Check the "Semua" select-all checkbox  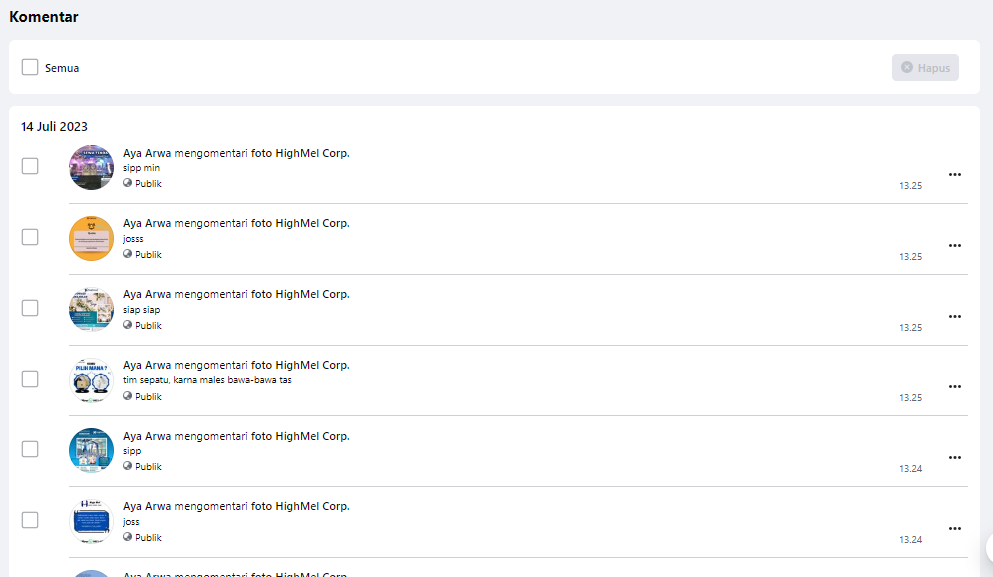30,68
